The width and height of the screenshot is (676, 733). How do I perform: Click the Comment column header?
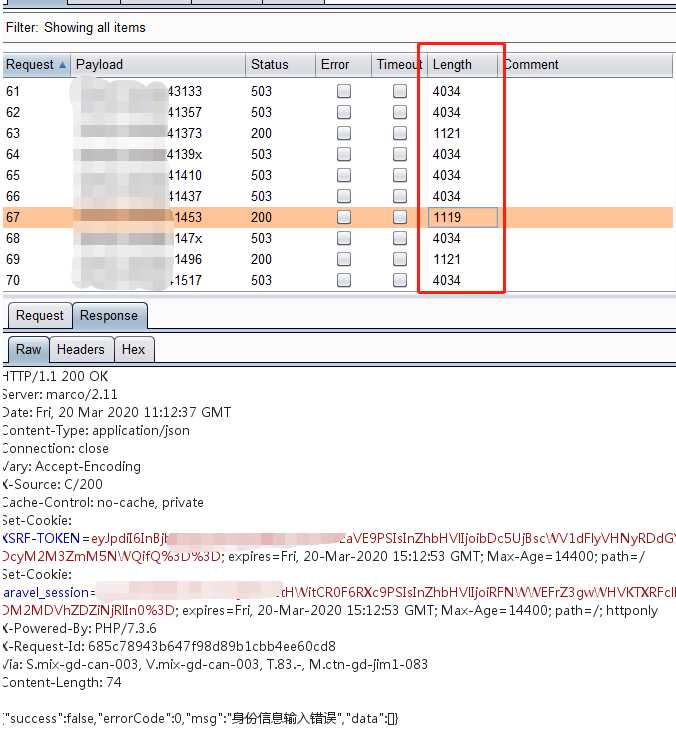click(x=585, y=65)
